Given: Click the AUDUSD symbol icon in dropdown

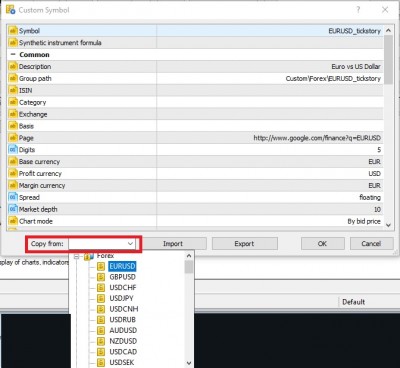Looking at the screenshot, I should click(x=101, y=330).
